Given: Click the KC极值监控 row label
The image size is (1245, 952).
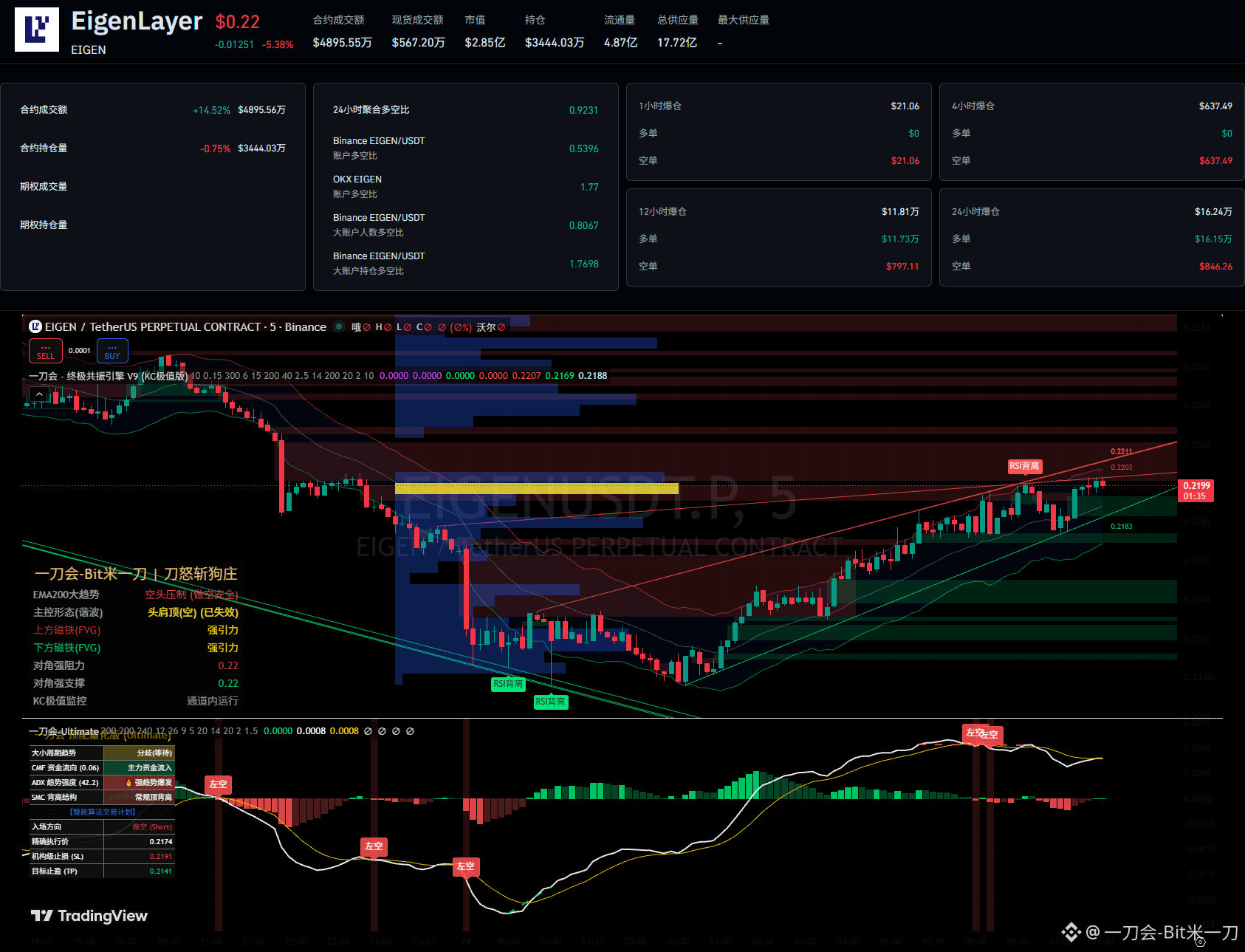Looking at the screenshot, I should pyautogui.click(x=60, y=701).
